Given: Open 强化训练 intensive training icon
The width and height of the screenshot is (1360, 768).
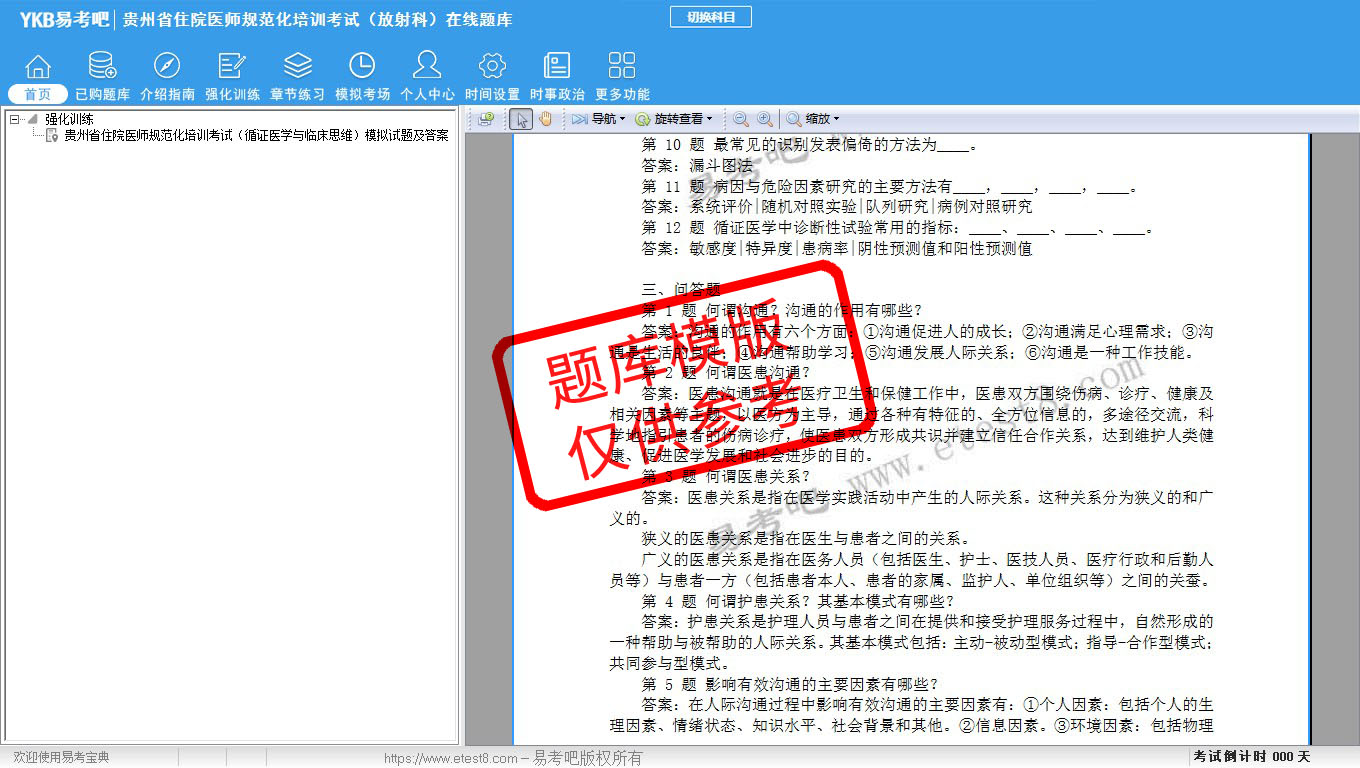Looking at the screenshot, I should (x=232, y=66).
